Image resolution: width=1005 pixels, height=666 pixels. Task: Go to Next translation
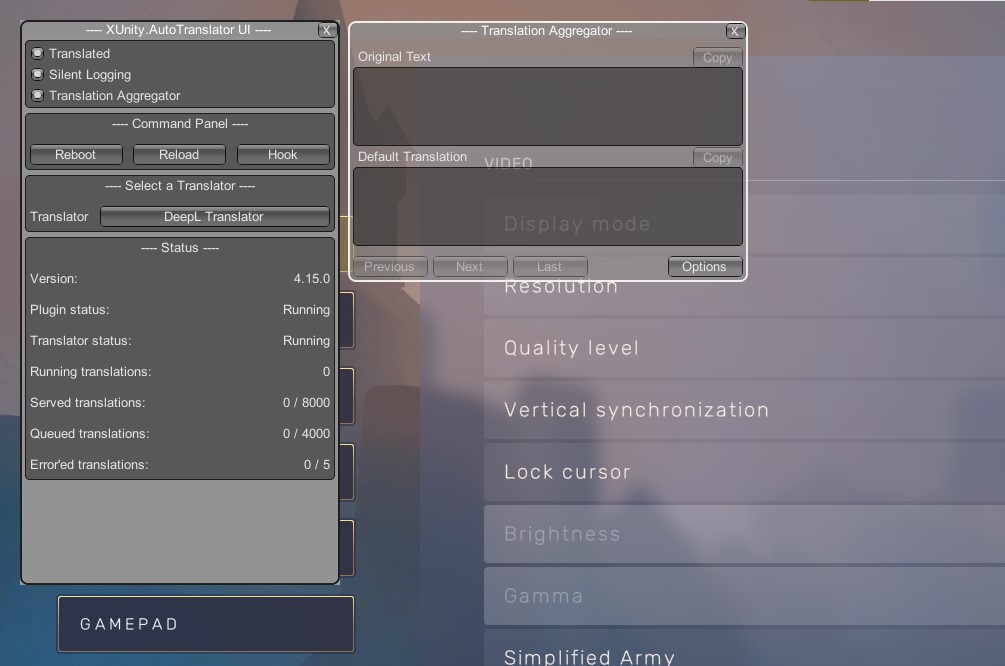point(470,267)
